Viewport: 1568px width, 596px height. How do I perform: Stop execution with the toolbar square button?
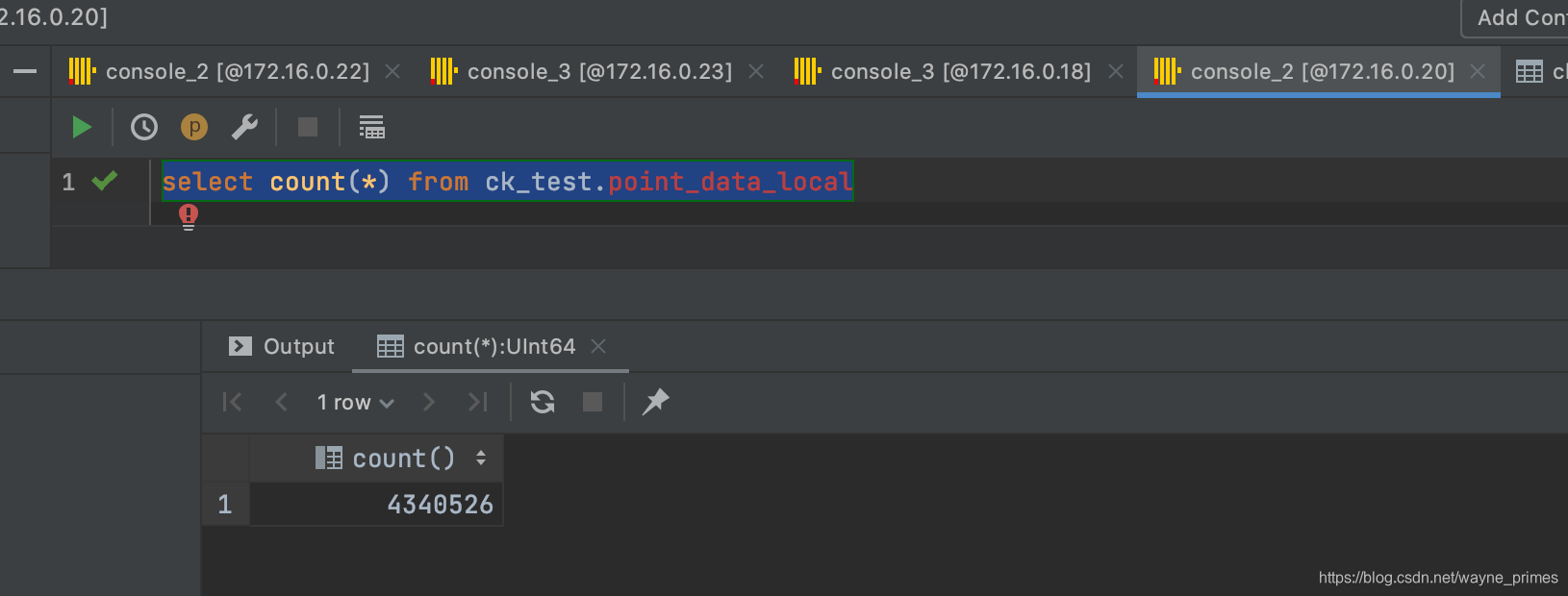click(308, 127)
